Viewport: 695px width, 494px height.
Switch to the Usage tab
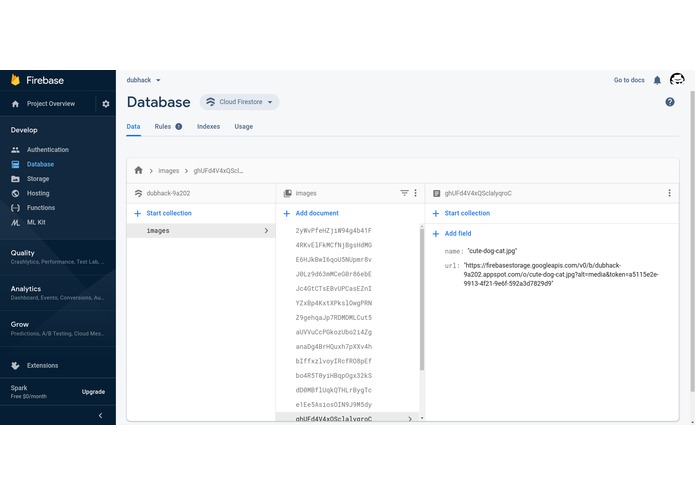(244, 127)
